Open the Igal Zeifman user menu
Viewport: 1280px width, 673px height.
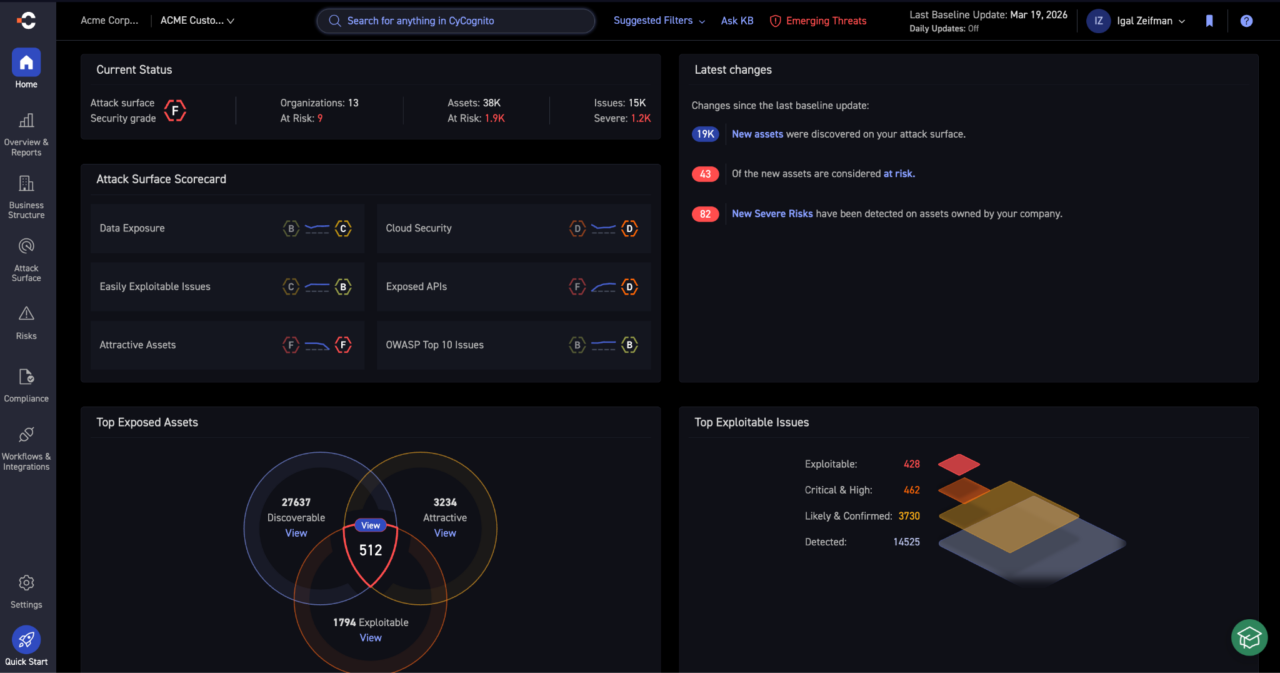(1136, 21)
